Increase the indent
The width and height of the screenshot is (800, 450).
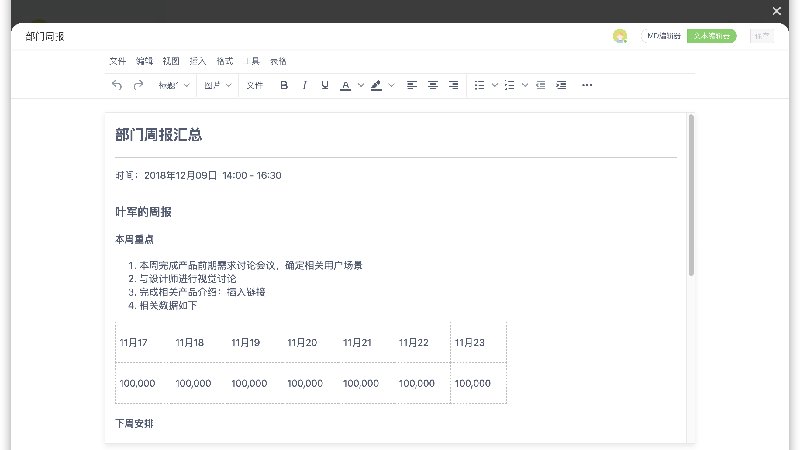click(561, 85)
